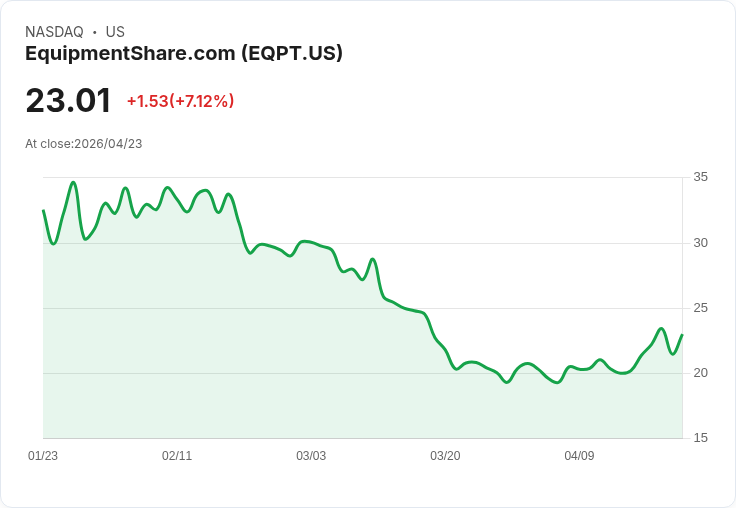Click the US market label
The image size is (736, 508).
coord(115,32)
